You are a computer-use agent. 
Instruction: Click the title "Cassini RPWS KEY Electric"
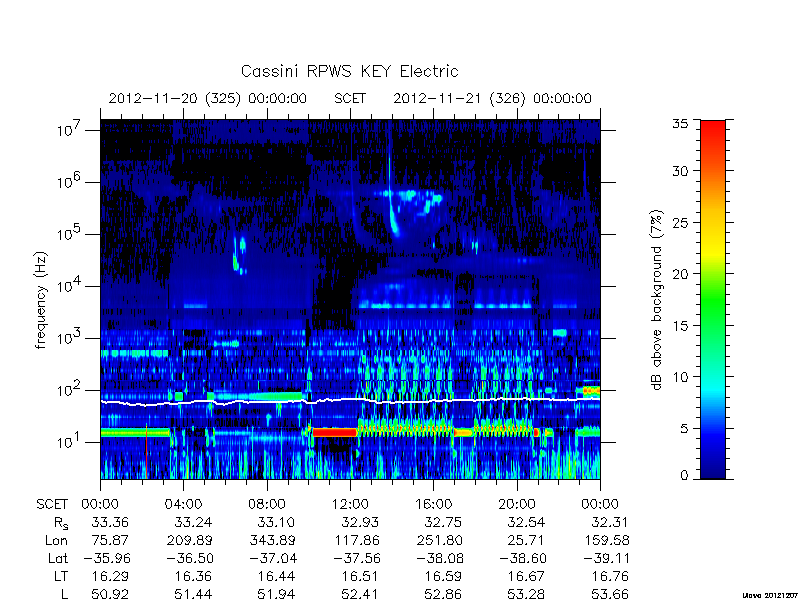(x=349, y=71)
